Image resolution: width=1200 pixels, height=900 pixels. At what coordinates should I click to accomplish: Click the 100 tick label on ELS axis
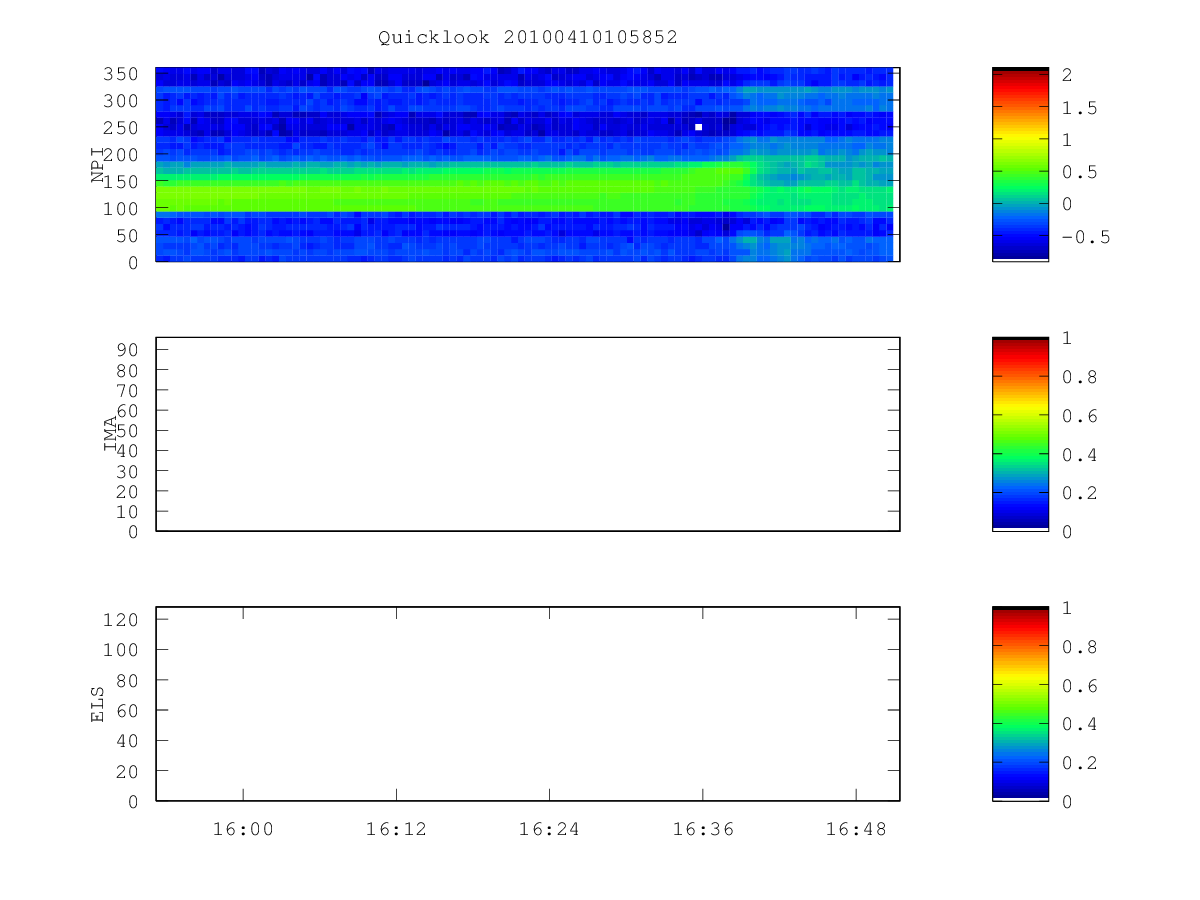(x=121, y=649)
